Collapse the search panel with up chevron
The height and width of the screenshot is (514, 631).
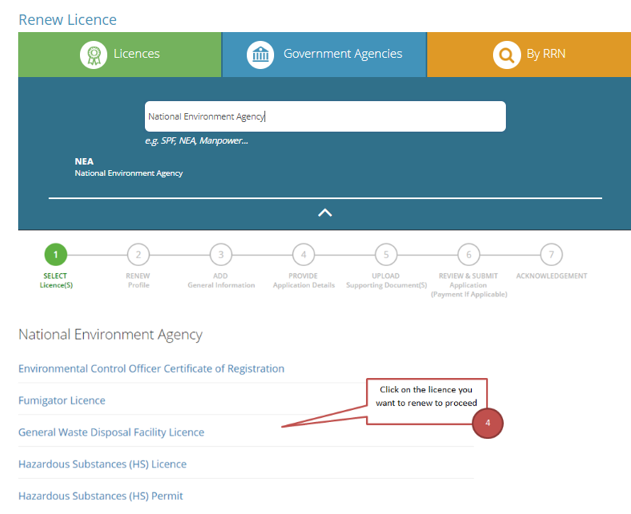coord(325,212)
